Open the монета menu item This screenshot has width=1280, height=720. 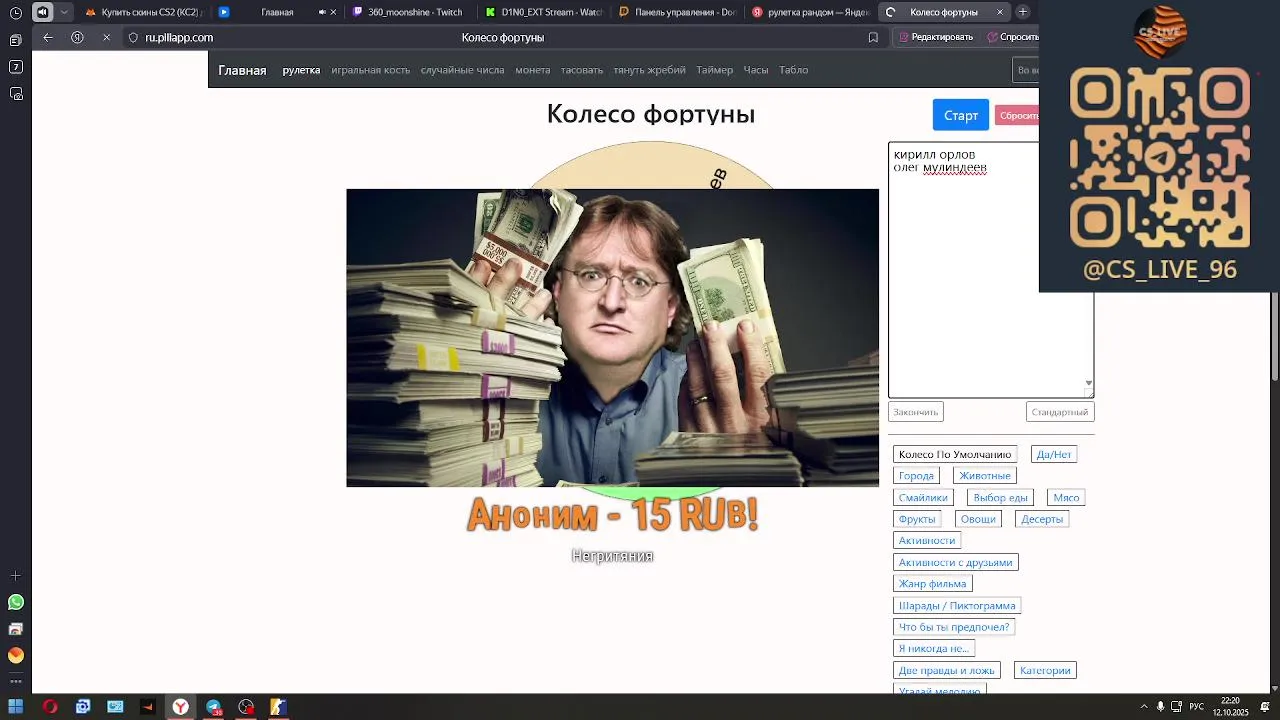pos(533,70)
